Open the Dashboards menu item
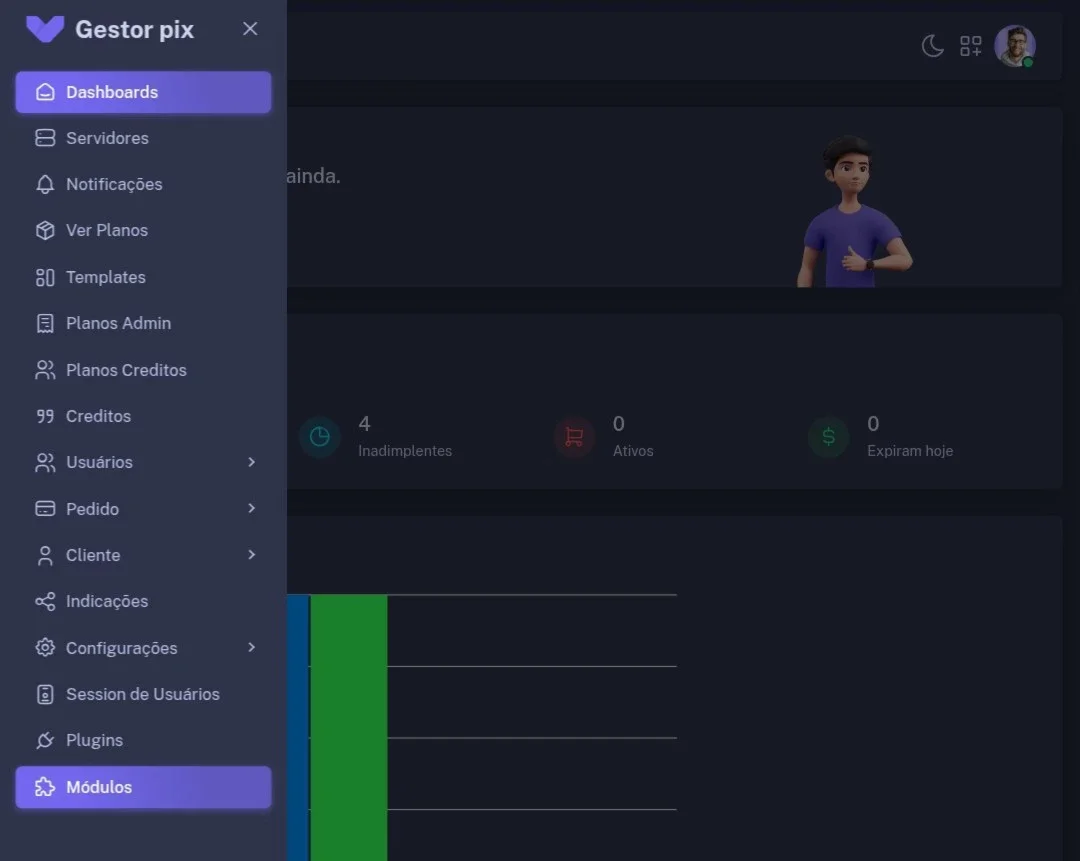Viewport: 1080px width, 861px height. point(143,92)
